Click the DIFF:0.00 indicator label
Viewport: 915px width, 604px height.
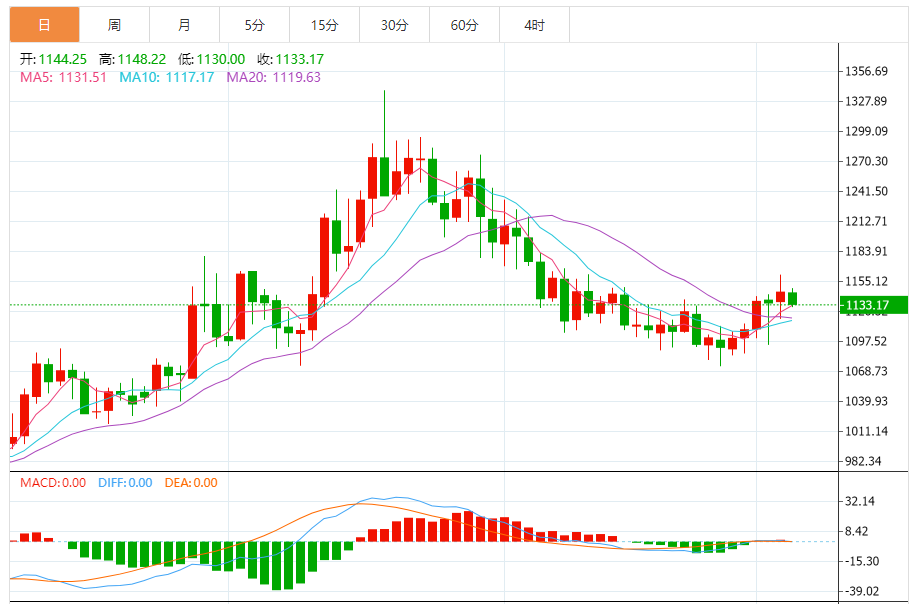(125, 483)
